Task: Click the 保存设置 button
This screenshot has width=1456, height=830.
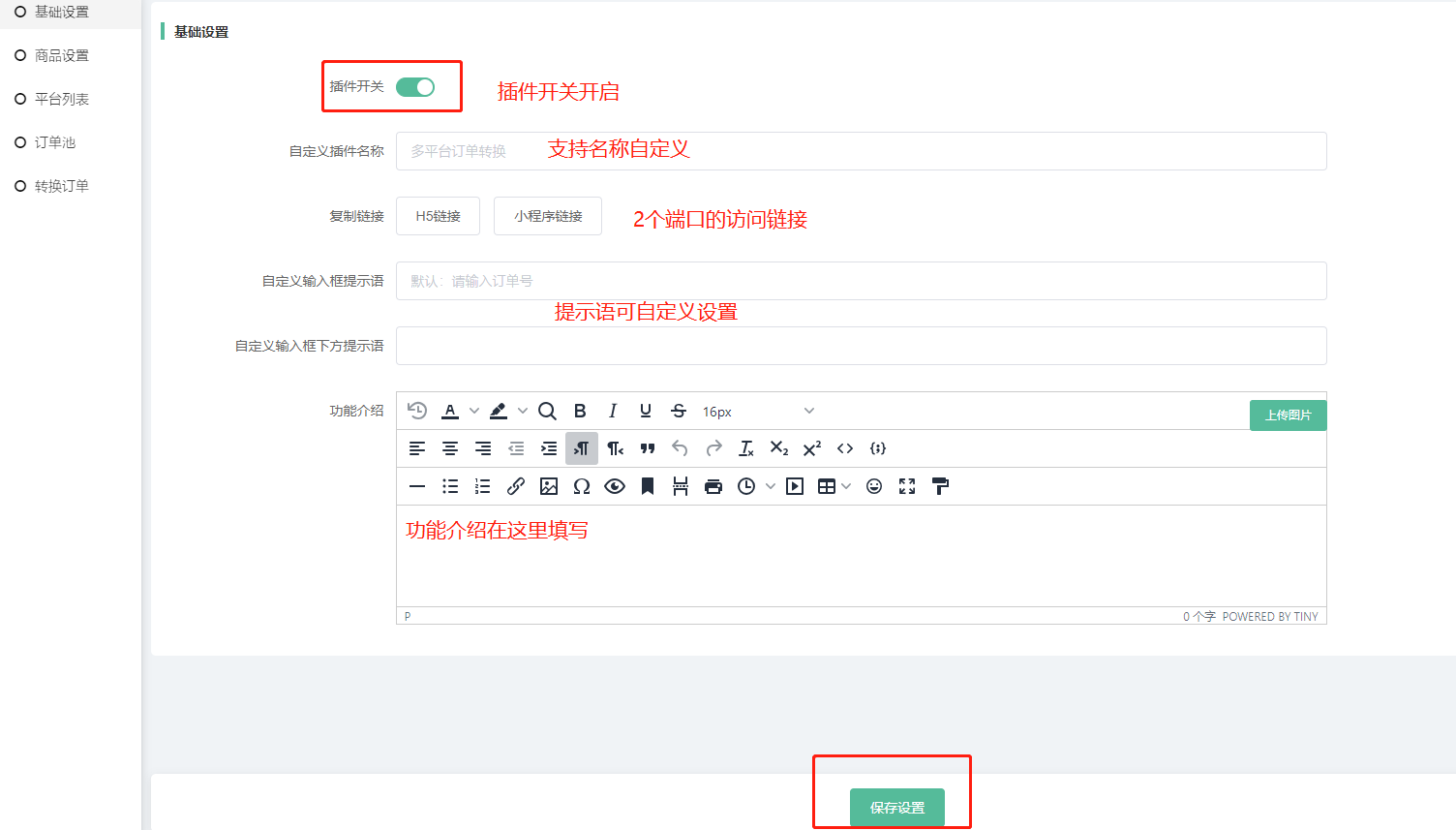Action: tap(896, 807)
